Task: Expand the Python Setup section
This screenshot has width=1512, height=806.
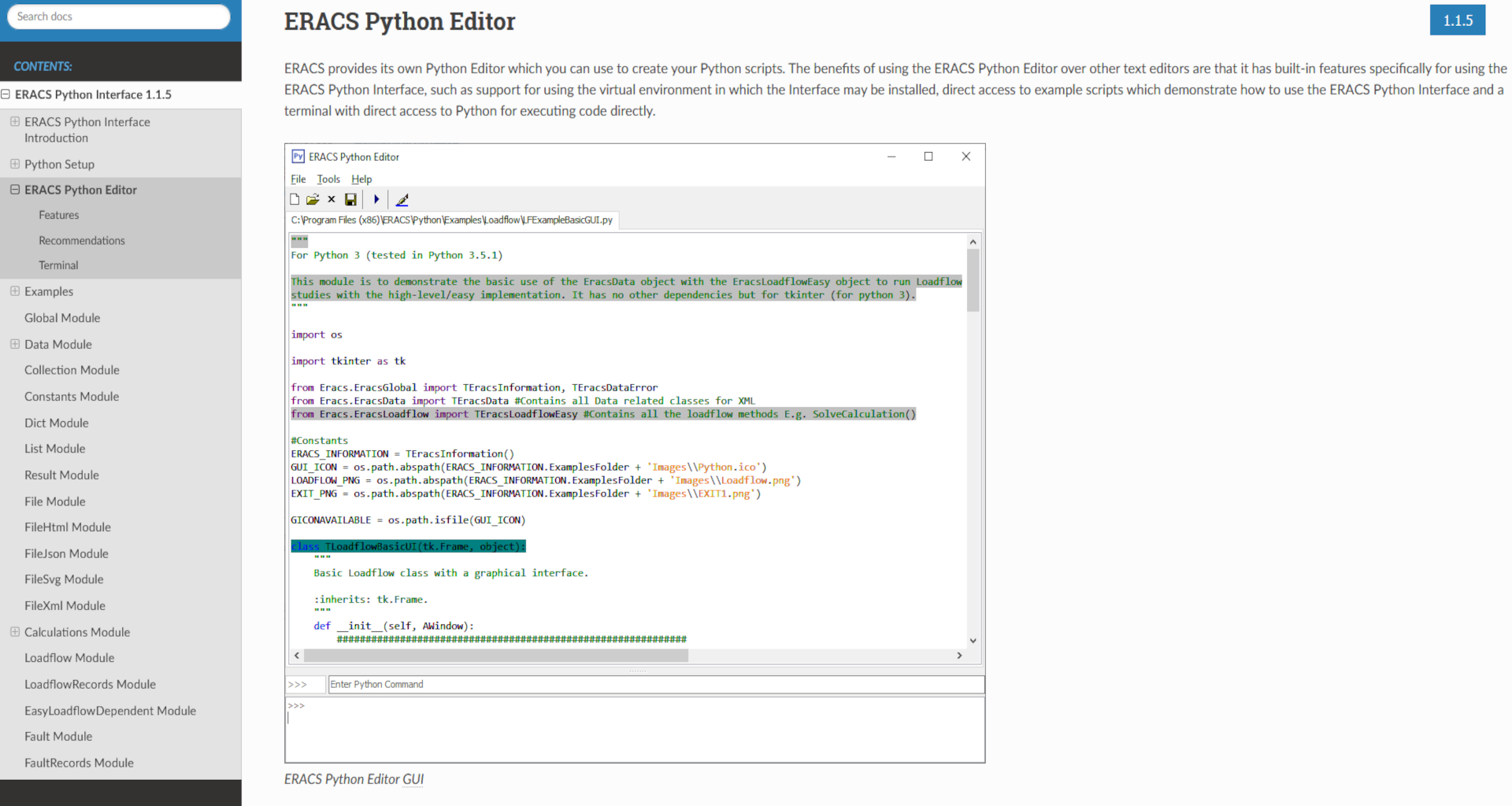Action: tap(14, 164)
